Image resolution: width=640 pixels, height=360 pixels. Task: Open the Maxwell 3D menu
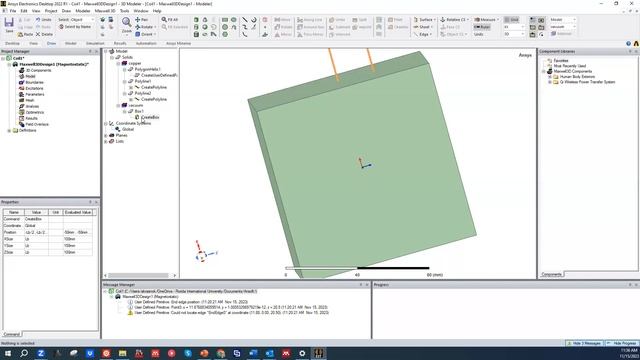(x=105, y=11)
